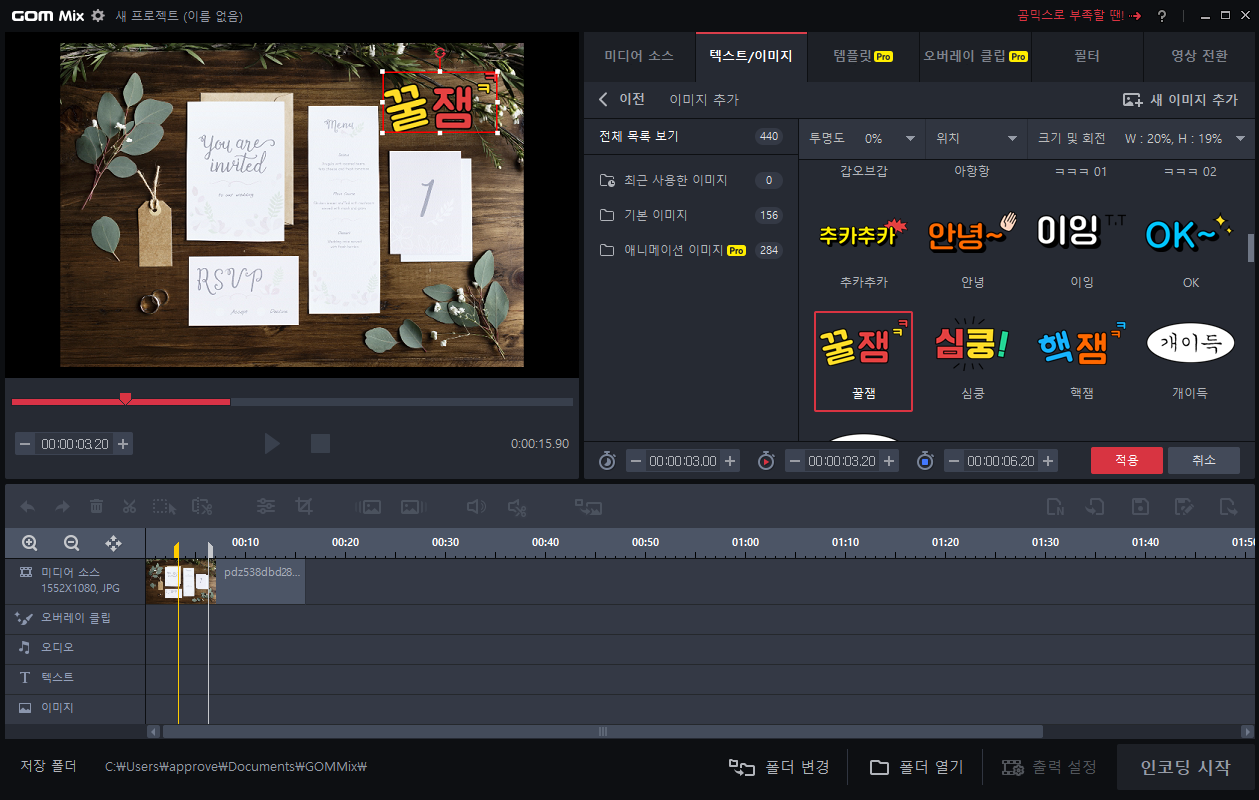
Task: Click the 꿀잼 sticker in preview
Action: [440, 102]
